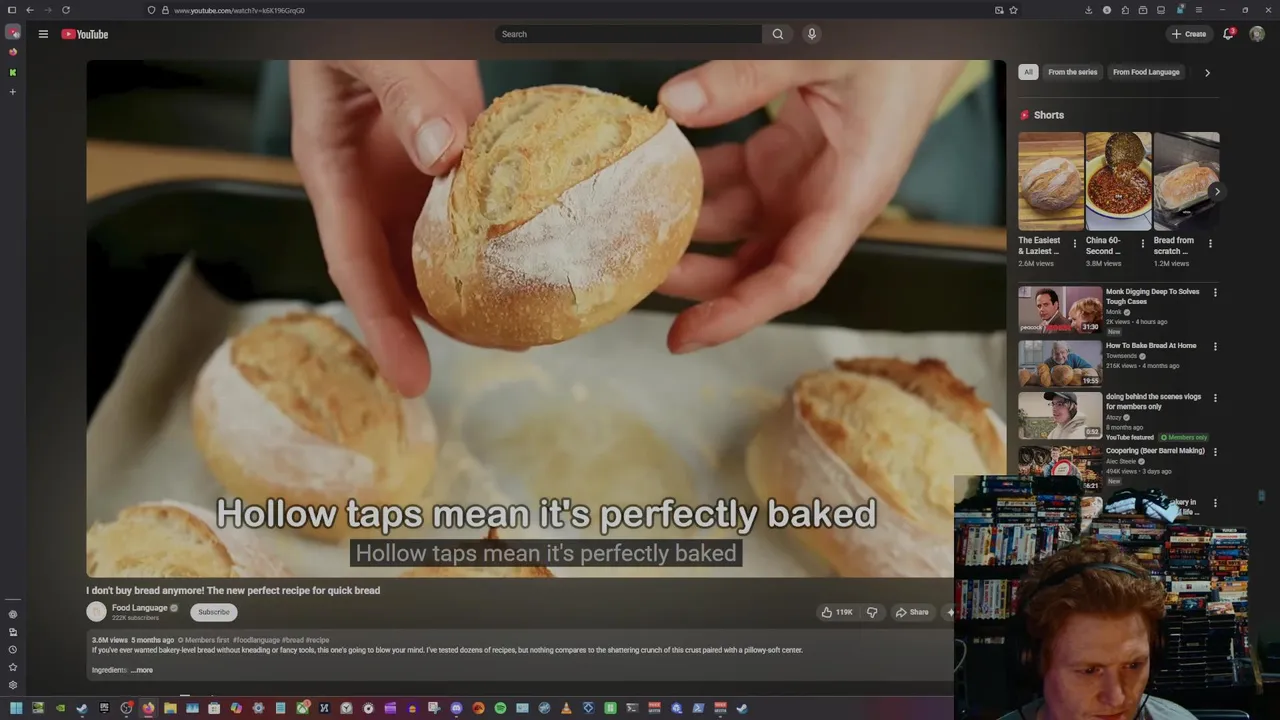Bookmark this page with the star
Viewport: 1280px width, 720px height.
[1014, 10]
